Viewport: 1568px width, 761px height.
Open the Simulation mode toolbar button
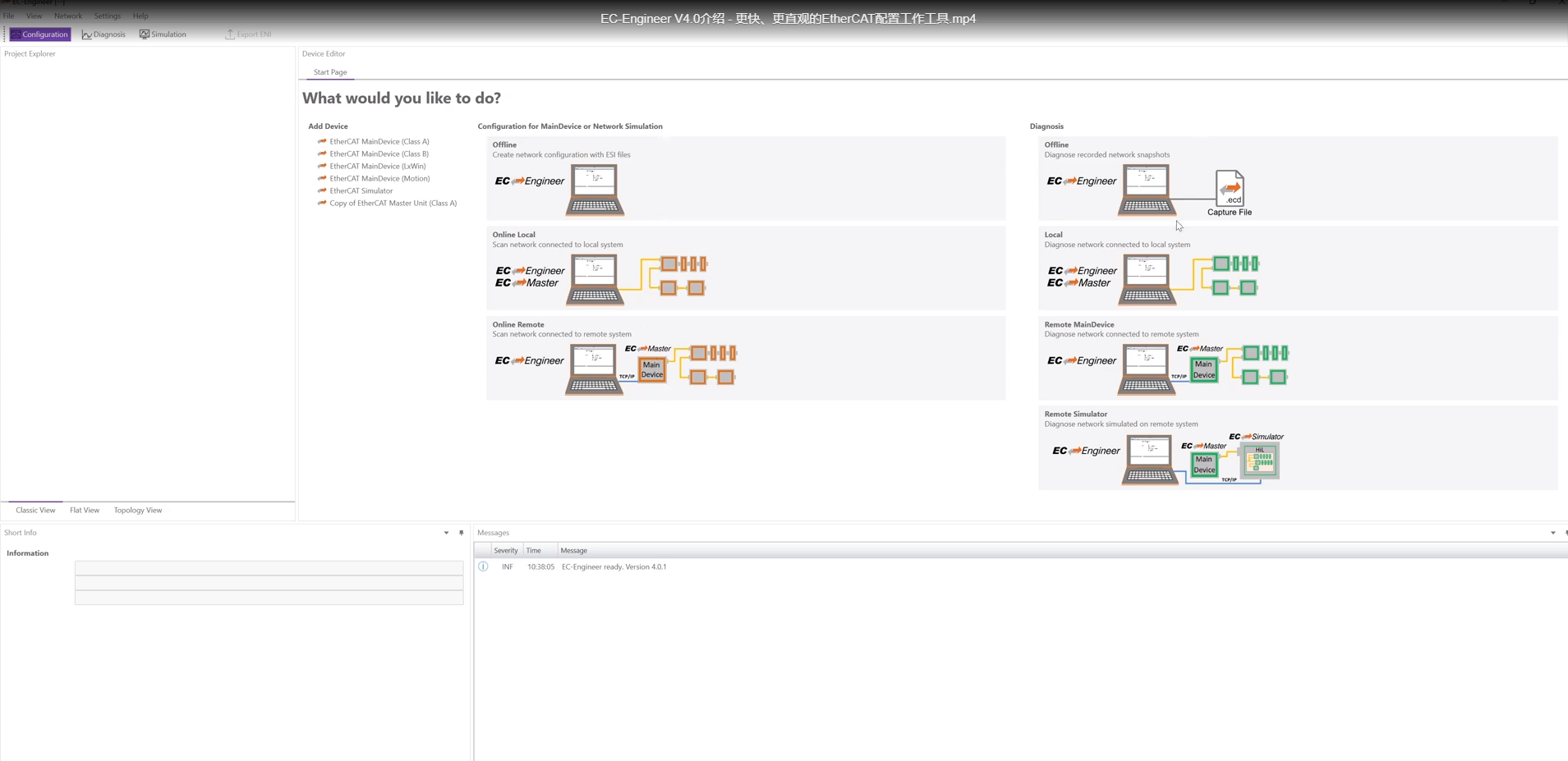[163, 34]
